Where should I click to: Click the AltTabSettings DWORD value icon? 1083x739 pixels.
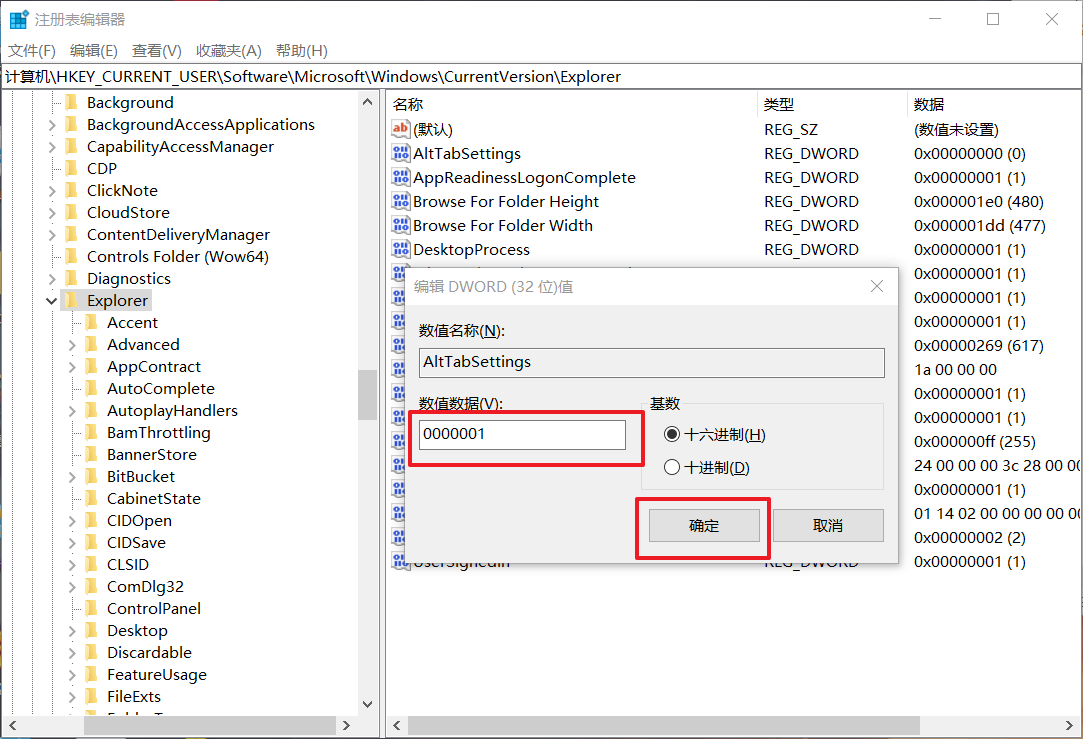(400, 153)
